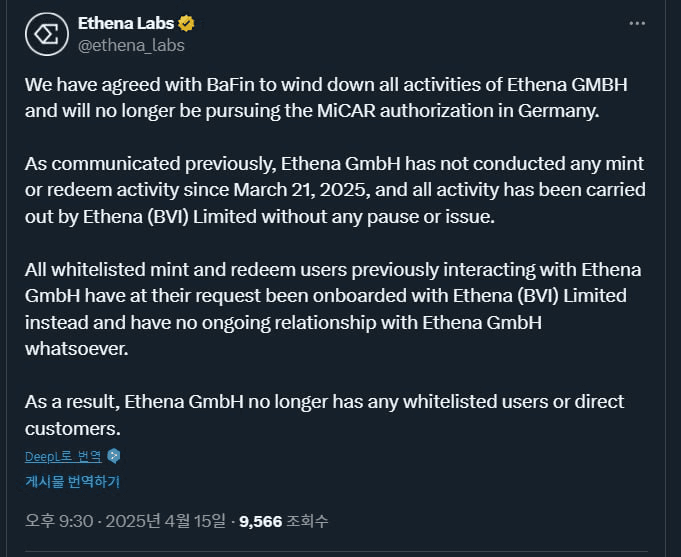Open the @ethena_labs handle link

click(x=131, y=45)
